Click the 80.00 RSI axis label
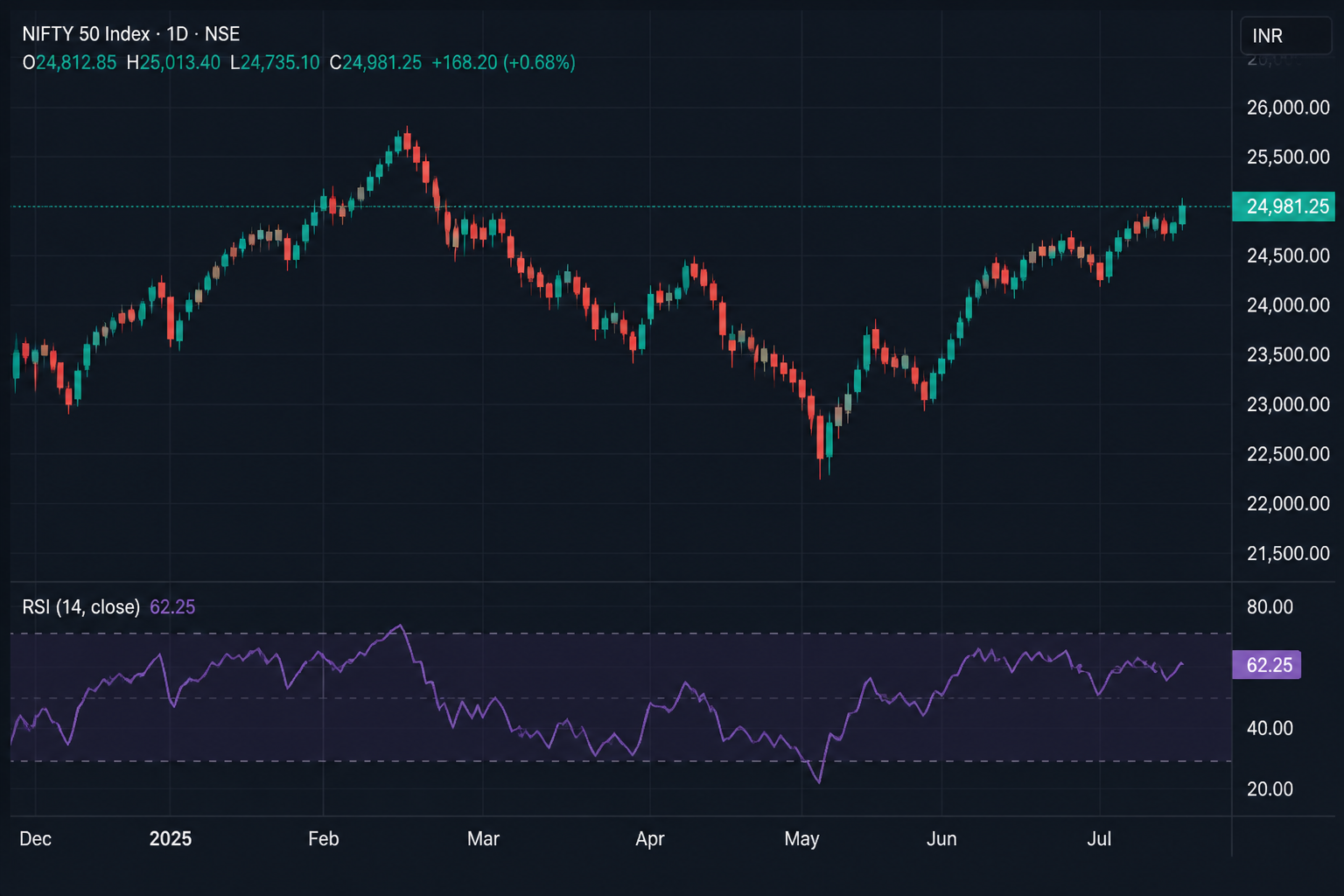This screenshot has height=896, width=1344. click(1270, 607)
